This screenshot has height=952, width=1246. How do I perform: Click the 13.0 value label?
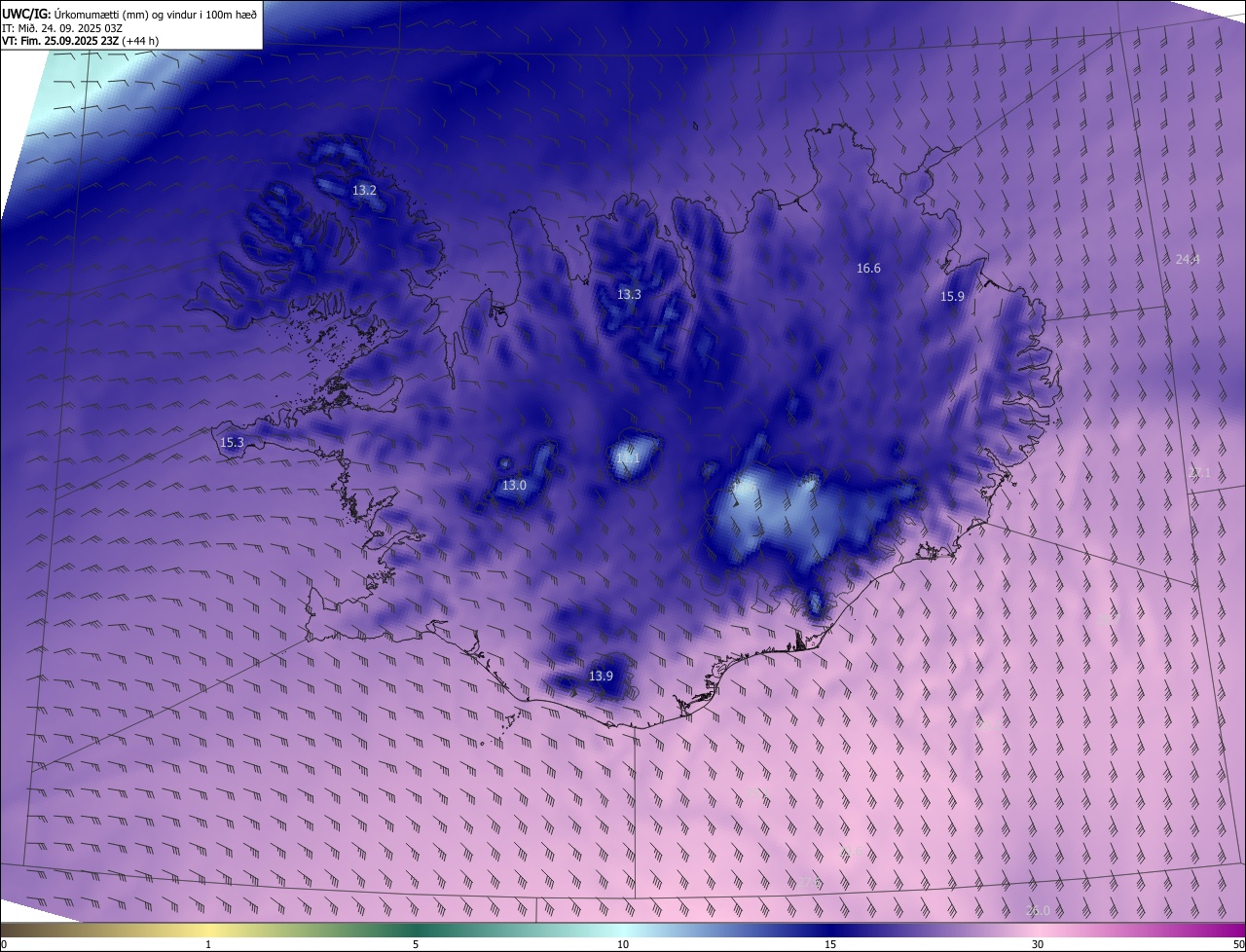514,485
